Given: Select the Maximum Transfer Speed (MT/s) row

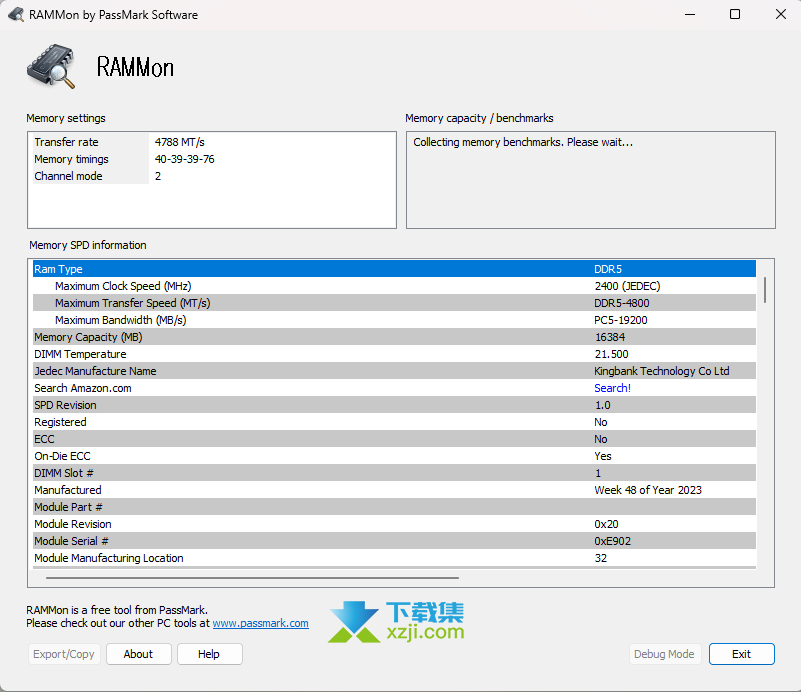Looking at the screenshot, I should [394, 303].
